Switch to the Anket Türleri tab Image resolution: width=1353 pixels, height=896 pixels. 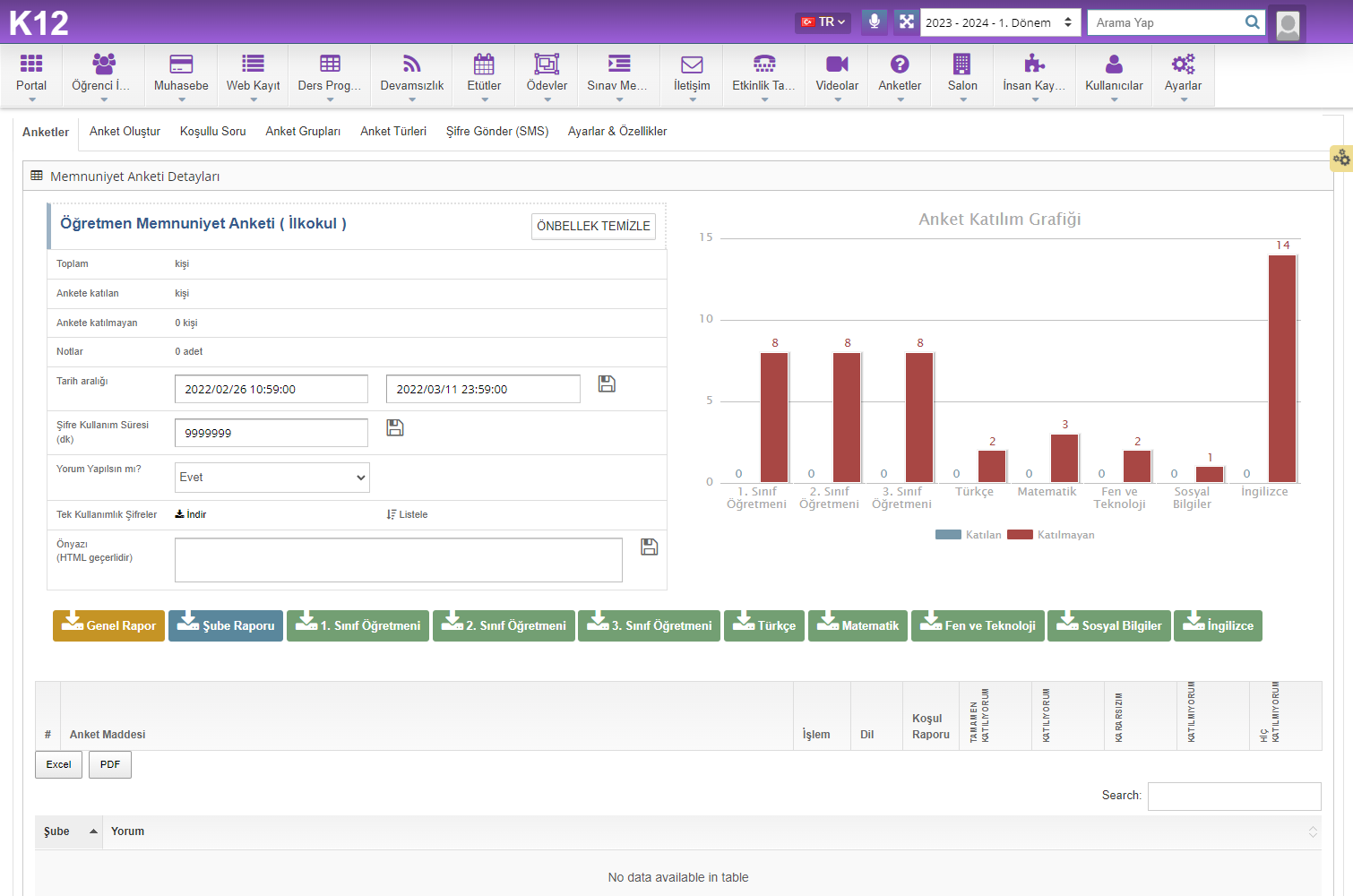[393, 131]
